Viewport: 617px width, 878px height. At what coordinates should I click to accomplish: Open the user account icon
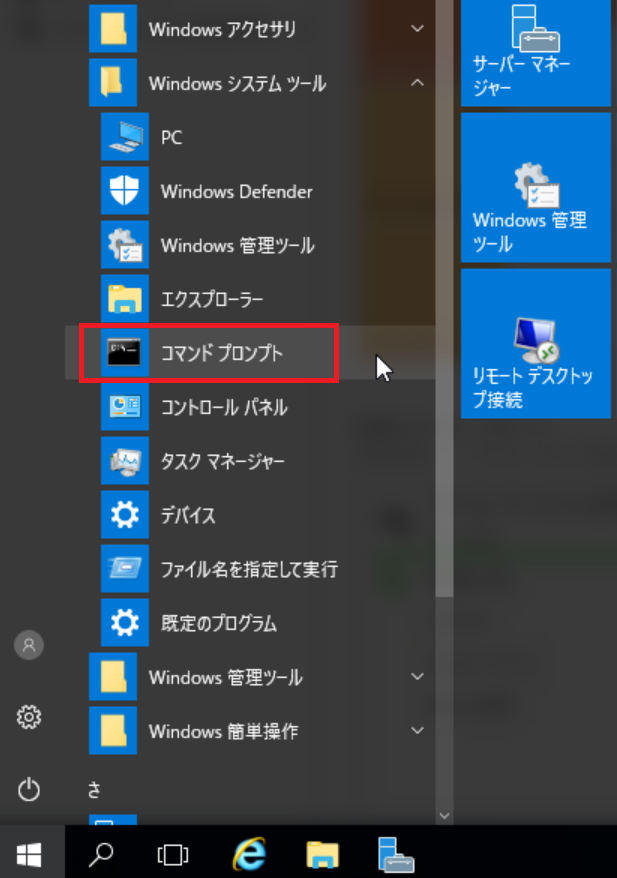click(x=29, y=645)
